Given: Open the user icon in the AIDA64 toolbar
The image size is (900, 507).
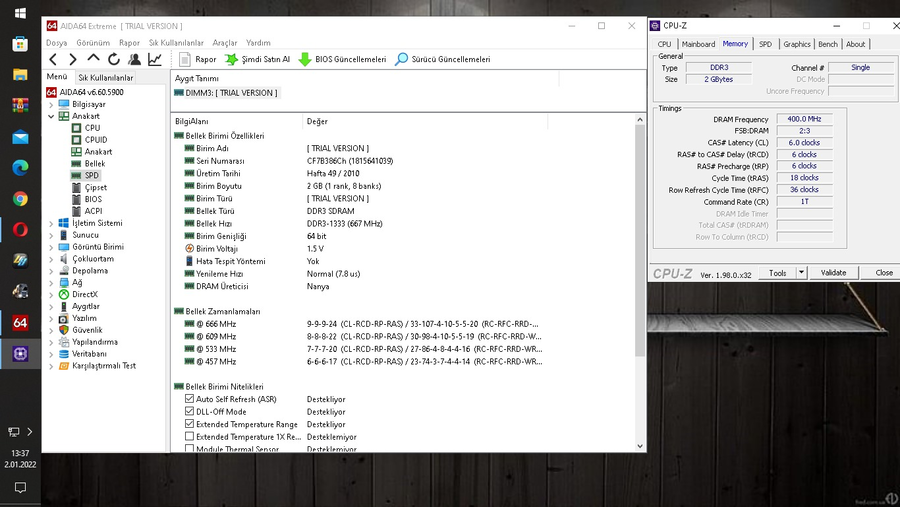Looking at the screenshot, I should 134,59.
